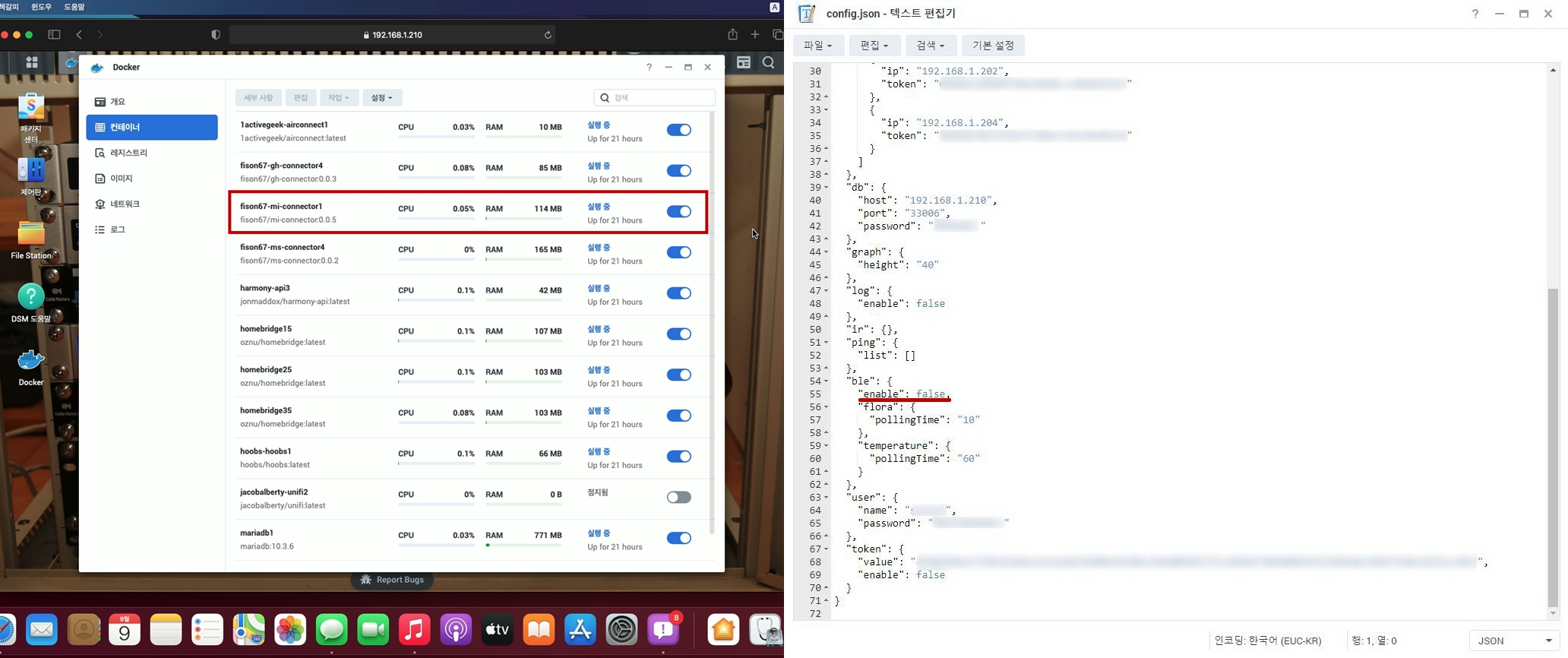Select 이미지 in the Docker sidebar

(x=152, y=179)
